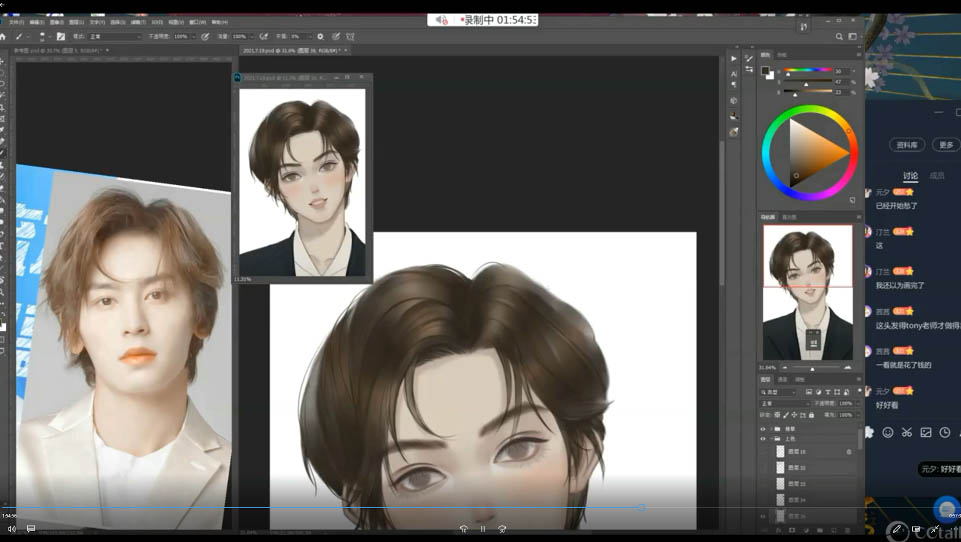
Task: Open smoothing options gear icon
Action: pyautogui.click(x=320, y=36)
